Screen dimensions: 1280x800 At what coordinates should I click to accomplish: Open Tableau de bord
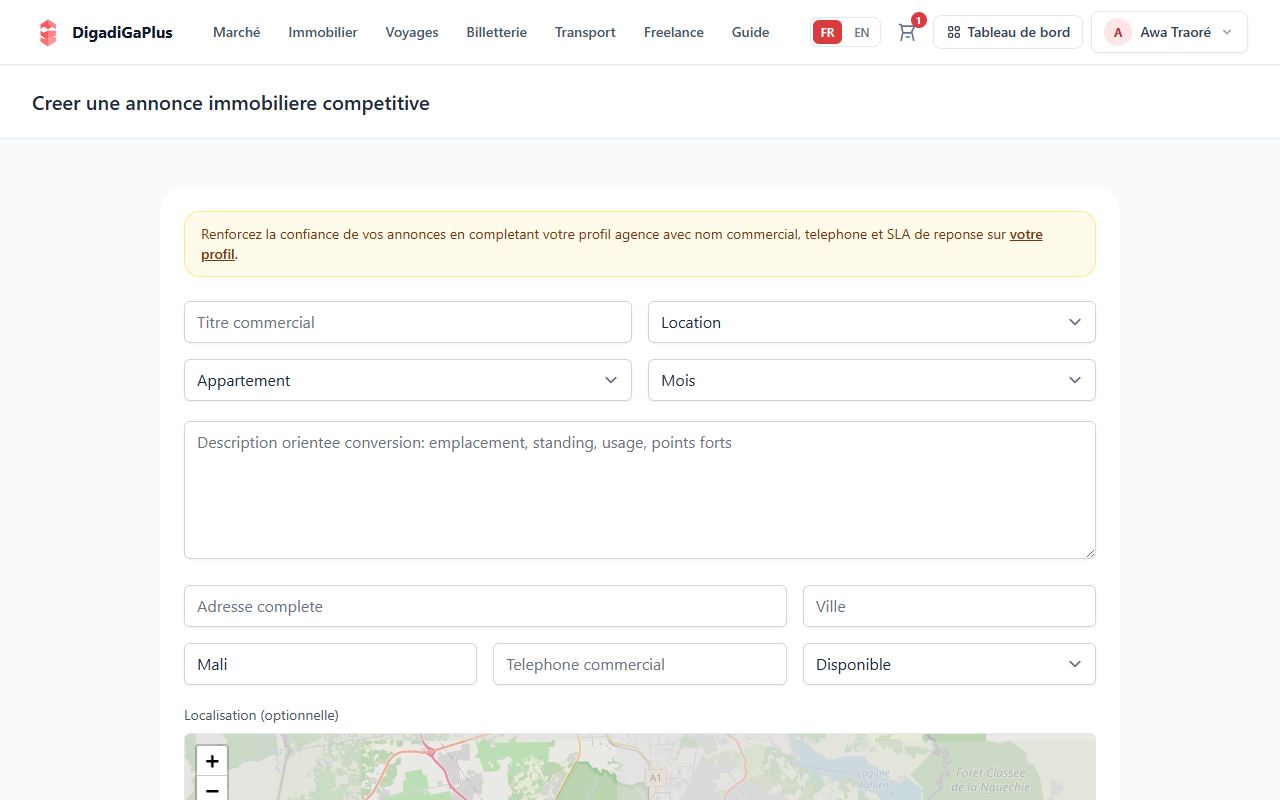(1008, 32)
